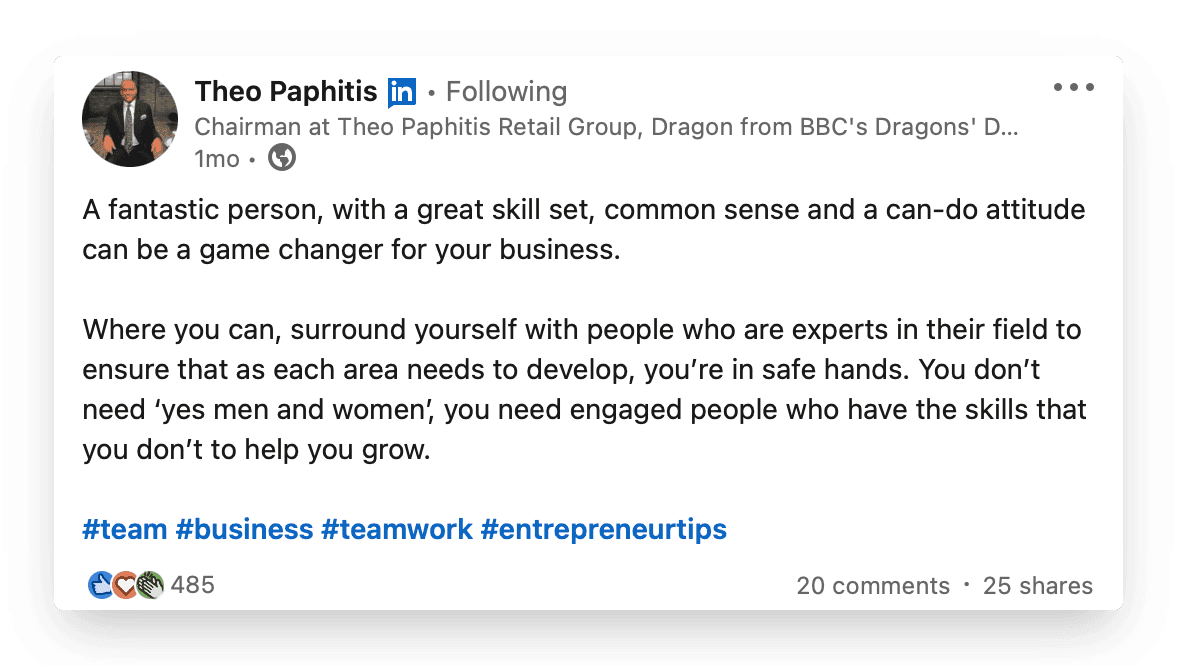View the 25 shares
The height and width of the screenshot is (666, 1177).
pos(1038,586)
